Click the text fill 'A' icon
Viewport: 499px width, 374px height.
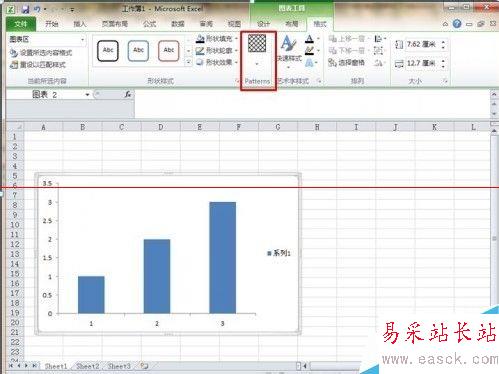(x=309, y=39)
